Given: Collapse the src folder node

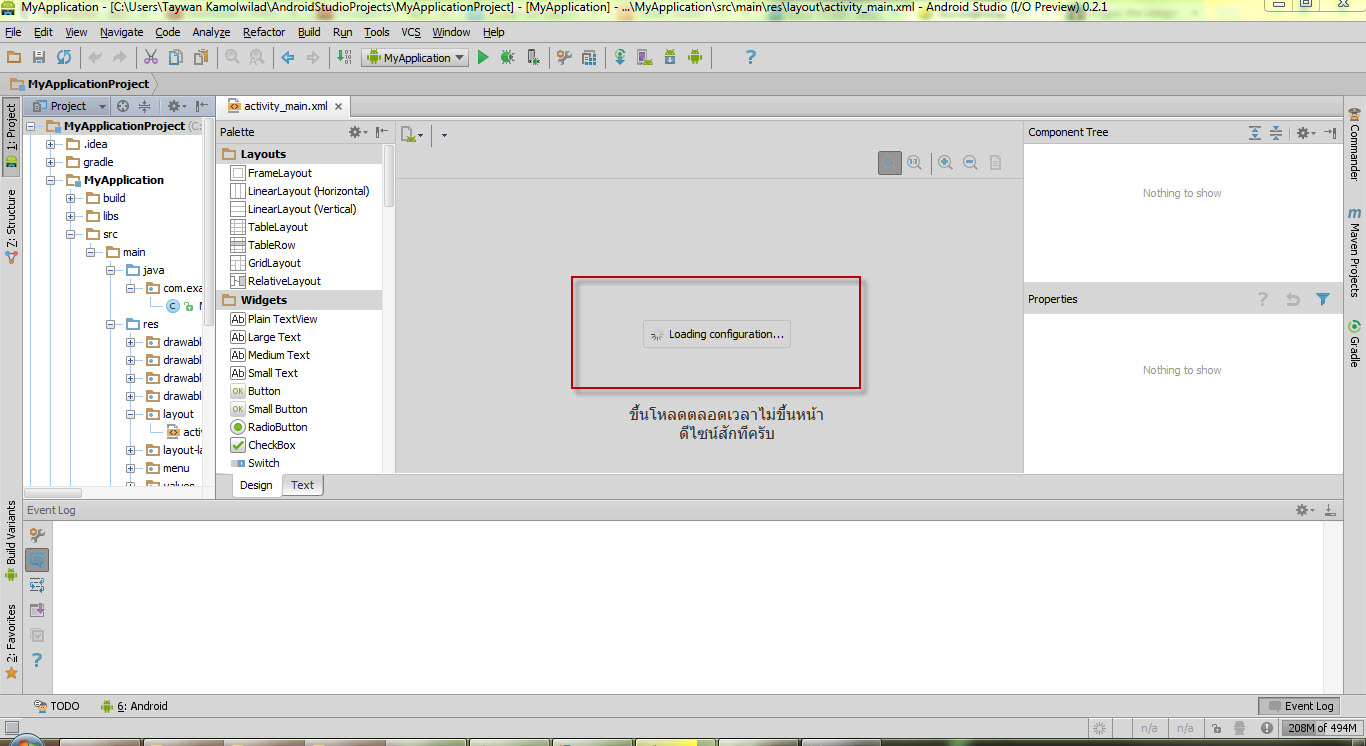Looking at the screenshot, I should pos(71,234).
